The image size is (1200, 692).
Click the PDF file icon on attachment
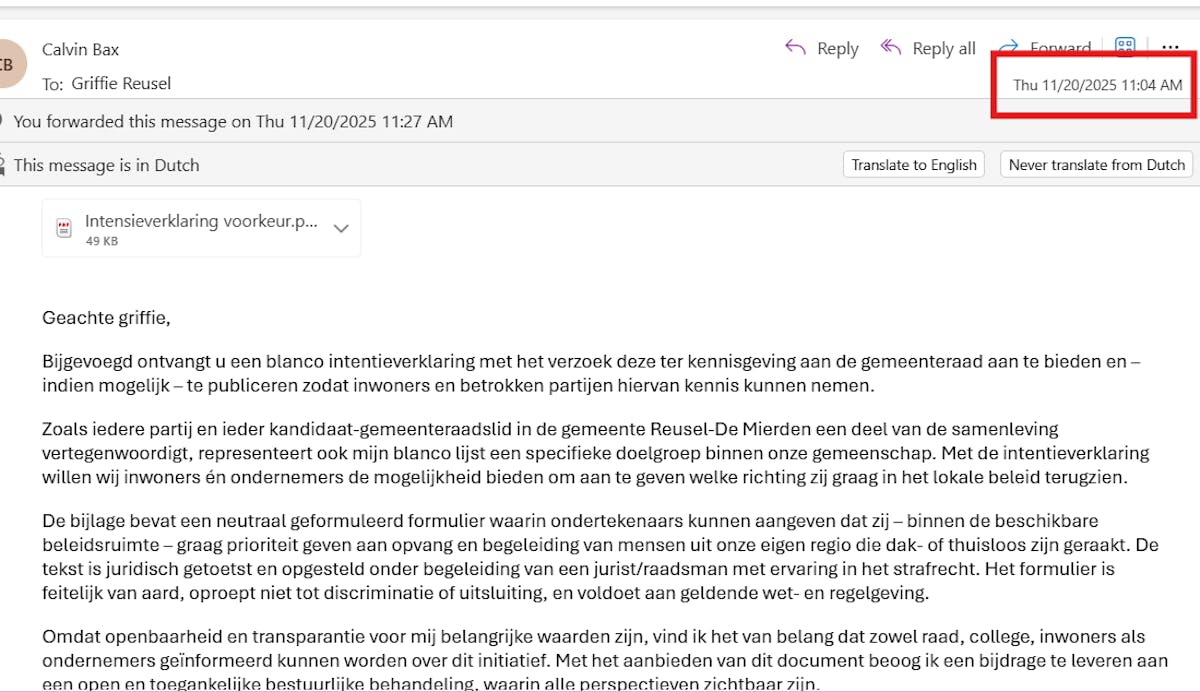64,228
